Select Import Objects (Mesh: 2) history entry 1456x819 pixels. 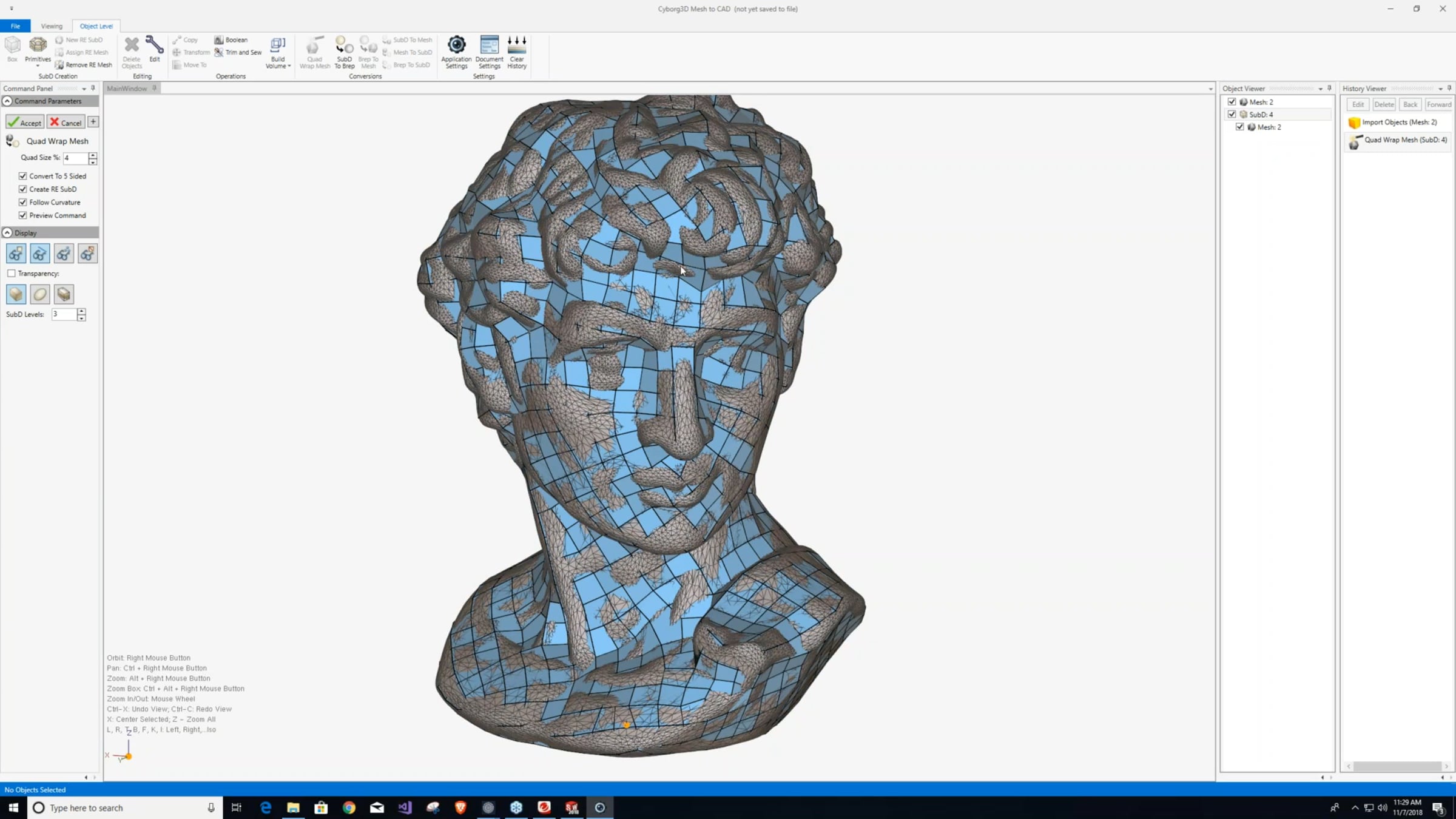click(1398, 123)
